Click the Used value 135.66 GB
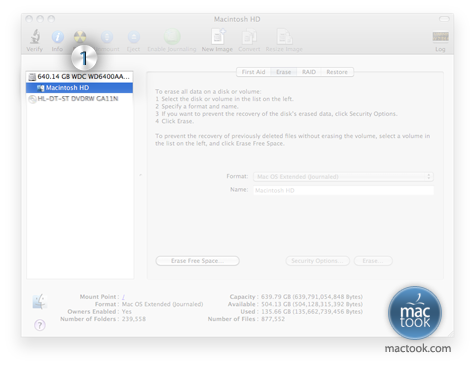Screen dimensions: 475x366 point(312,311)
